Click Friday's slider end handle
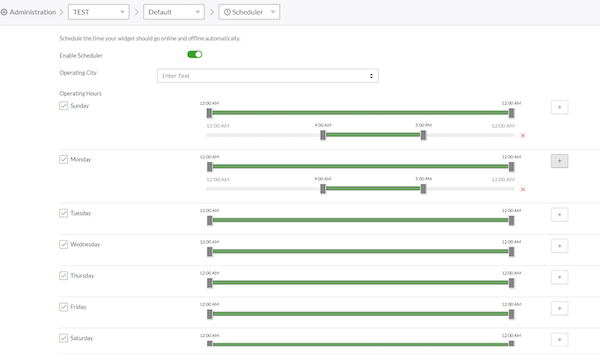The width and height of the screenshot is (600, 360). [x=511, y=314]
